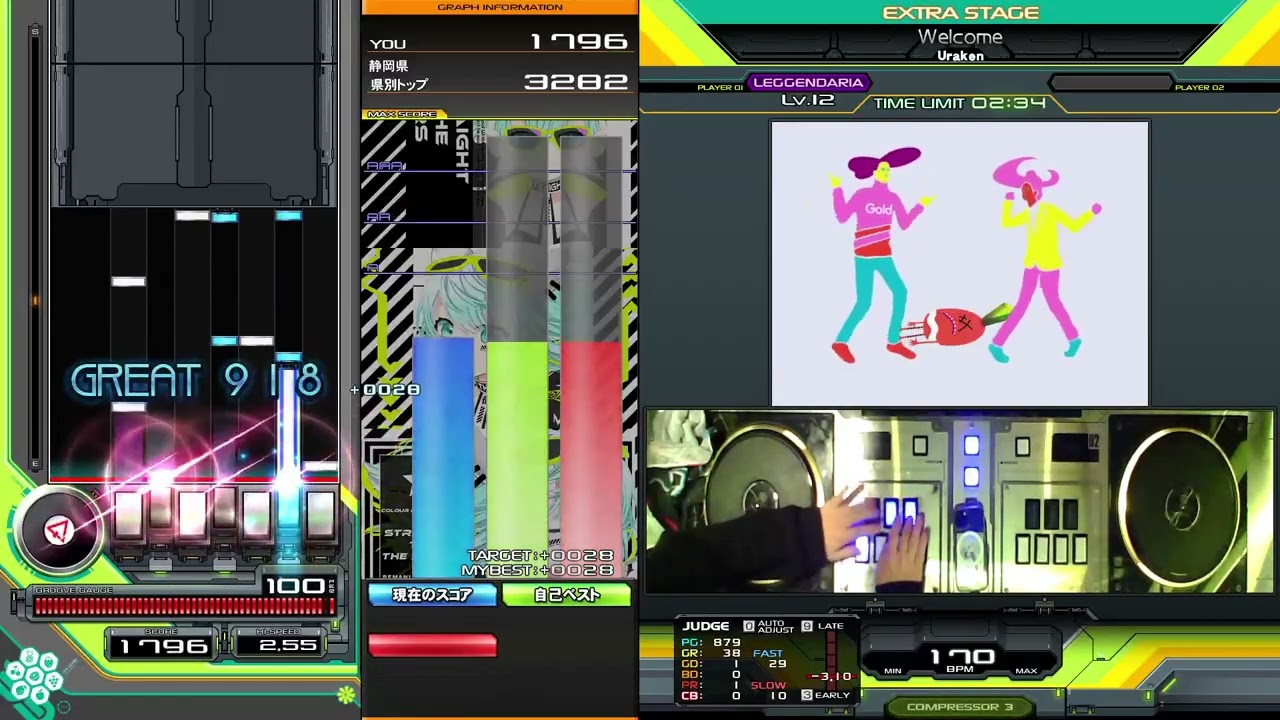Click the 静岡県 prefecture label
This screenshot has width=1280, height=720.
coord(389,66)
